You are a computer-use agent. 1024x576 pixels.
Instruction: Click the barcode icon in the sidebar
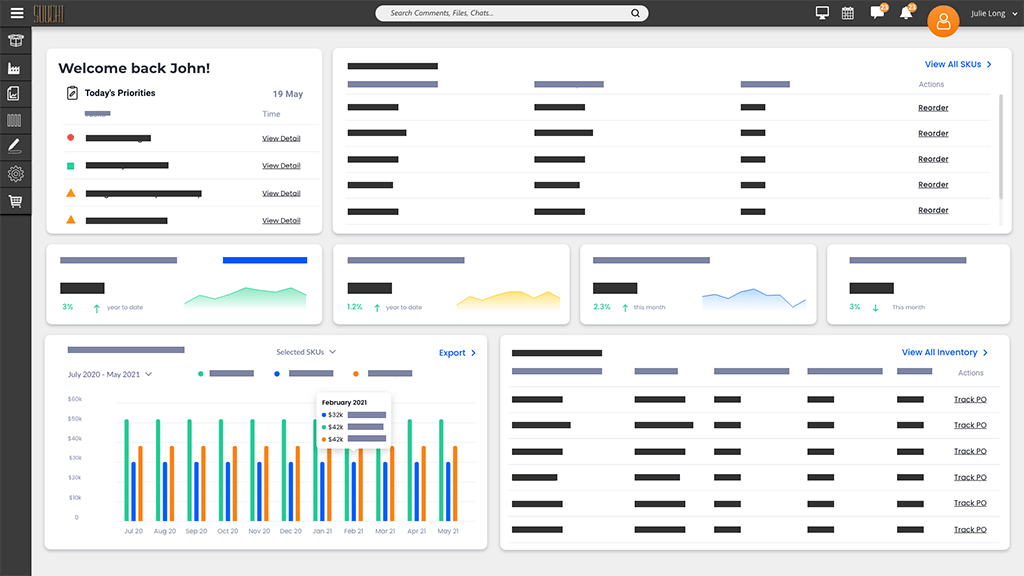pyautogui.click(x=15, y=119)
